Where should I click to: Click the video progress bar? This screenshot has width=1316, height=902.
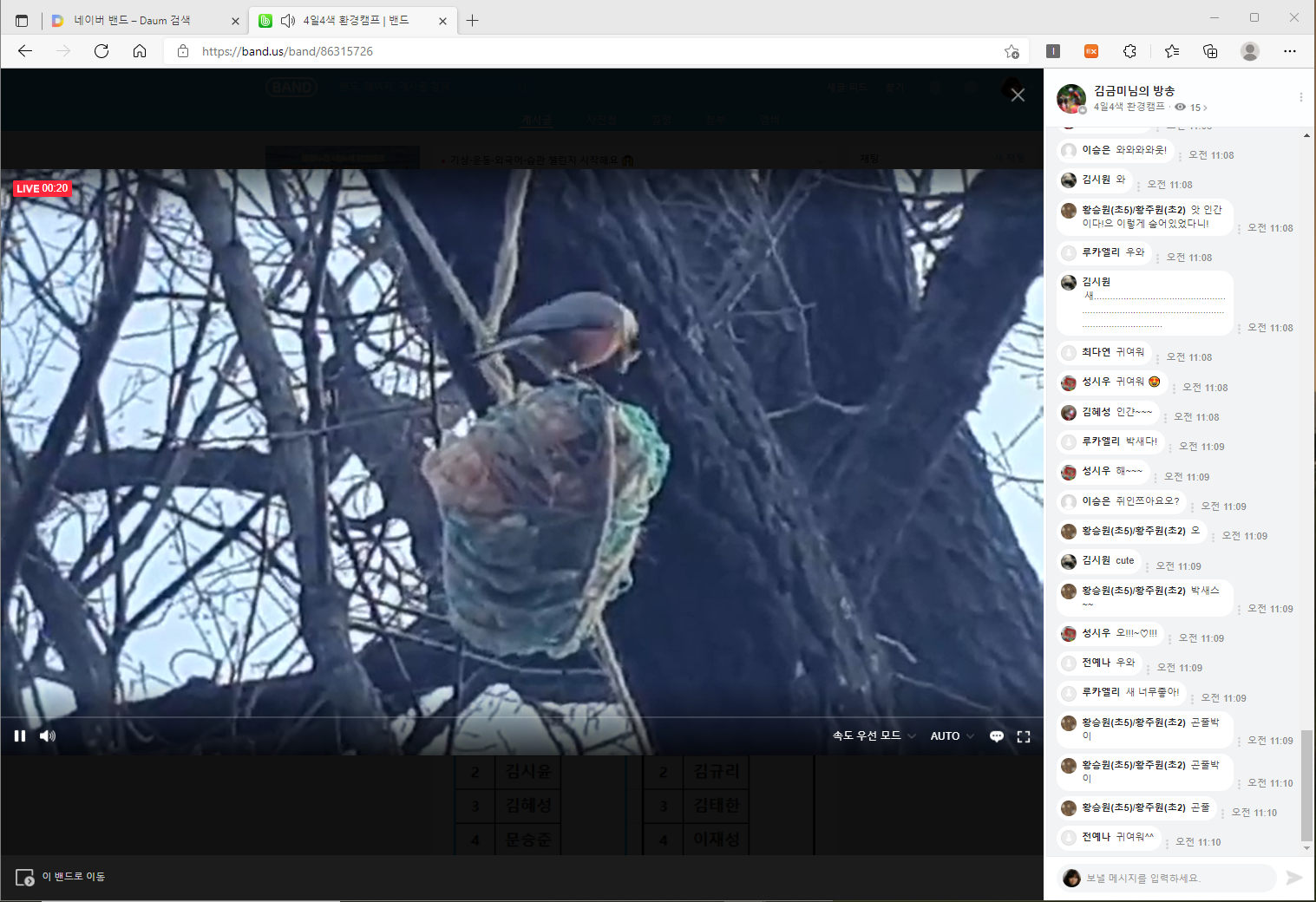pyautogui.click(x=521, y=717)
